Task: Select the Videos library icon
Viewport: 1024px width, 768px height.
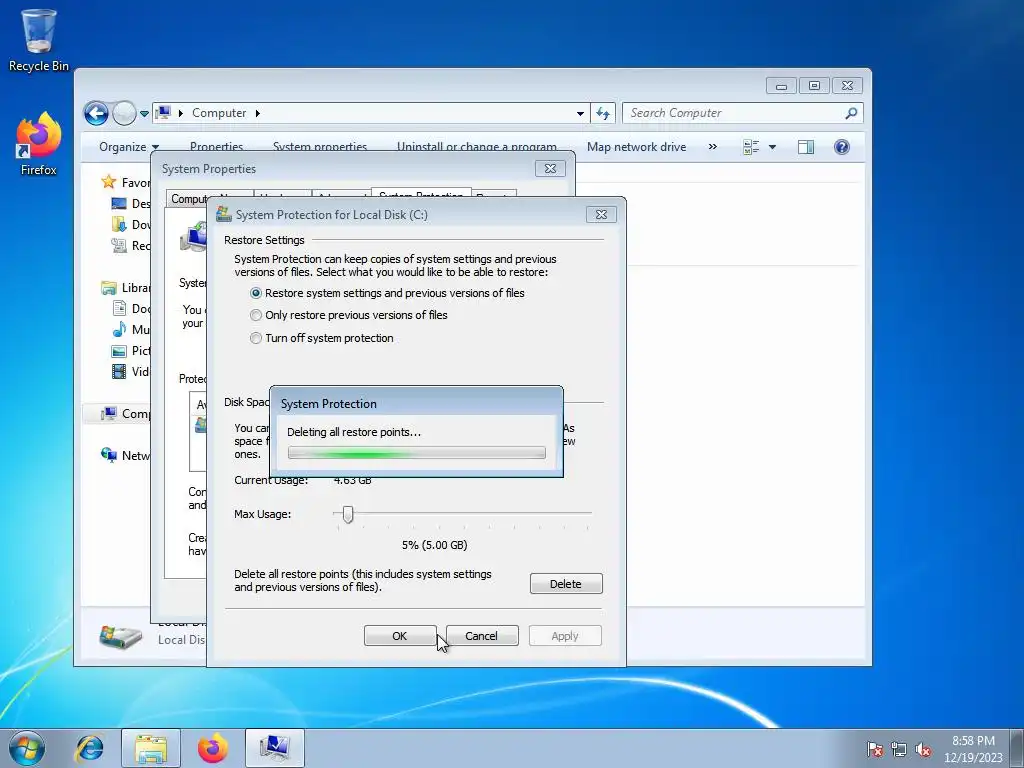Action: (x=119, y=372)
